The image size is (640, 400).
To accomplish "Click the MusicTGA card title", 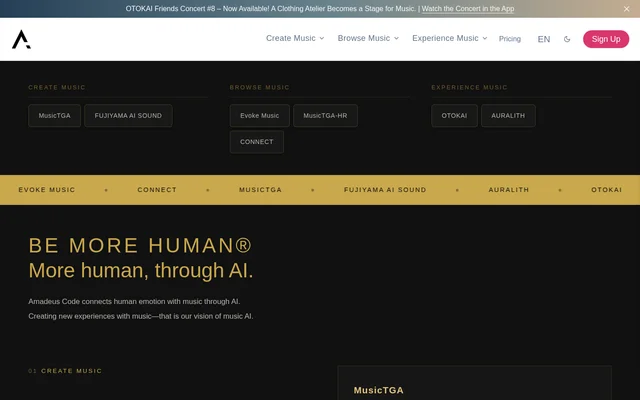I will coord(378,390).
